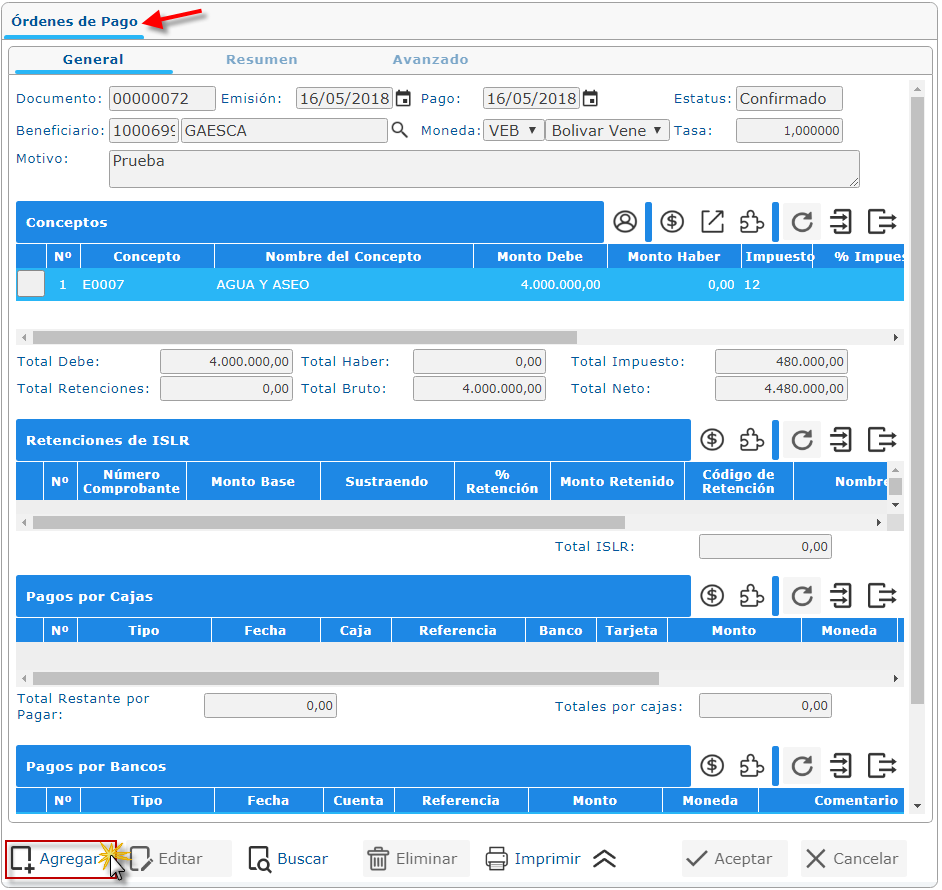The image size is (942, 890).
Task: Click inside the Motivo text area
Action: point(483,168)
